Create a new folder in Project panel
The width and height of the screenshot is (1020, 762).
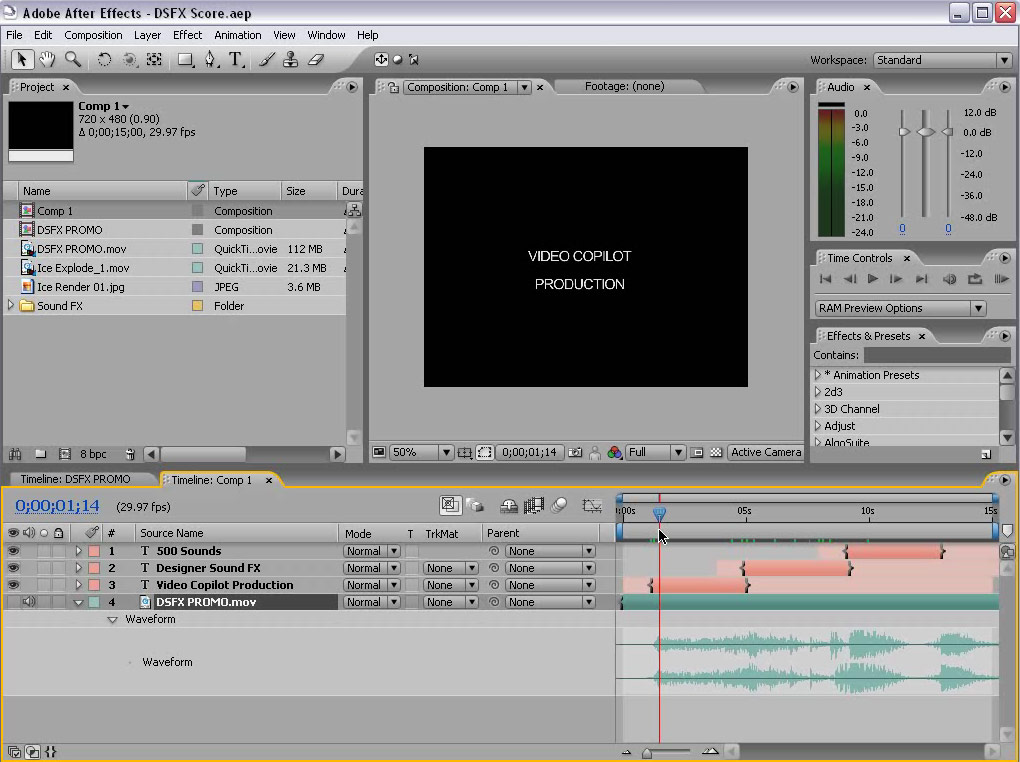tap(40, 454)
